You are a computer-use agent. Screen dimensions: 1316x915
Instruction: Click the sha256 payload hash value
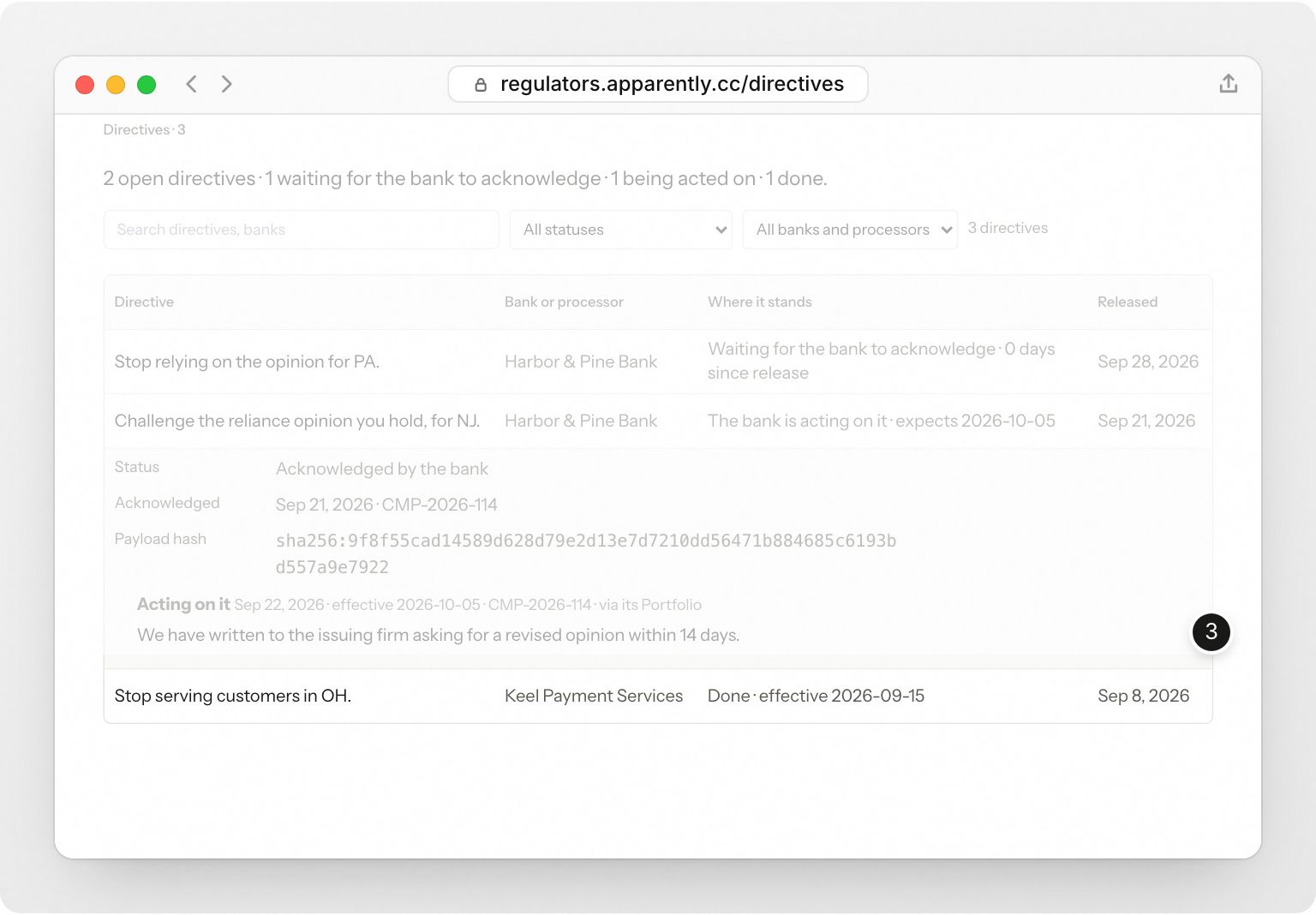tap(586, 553)
